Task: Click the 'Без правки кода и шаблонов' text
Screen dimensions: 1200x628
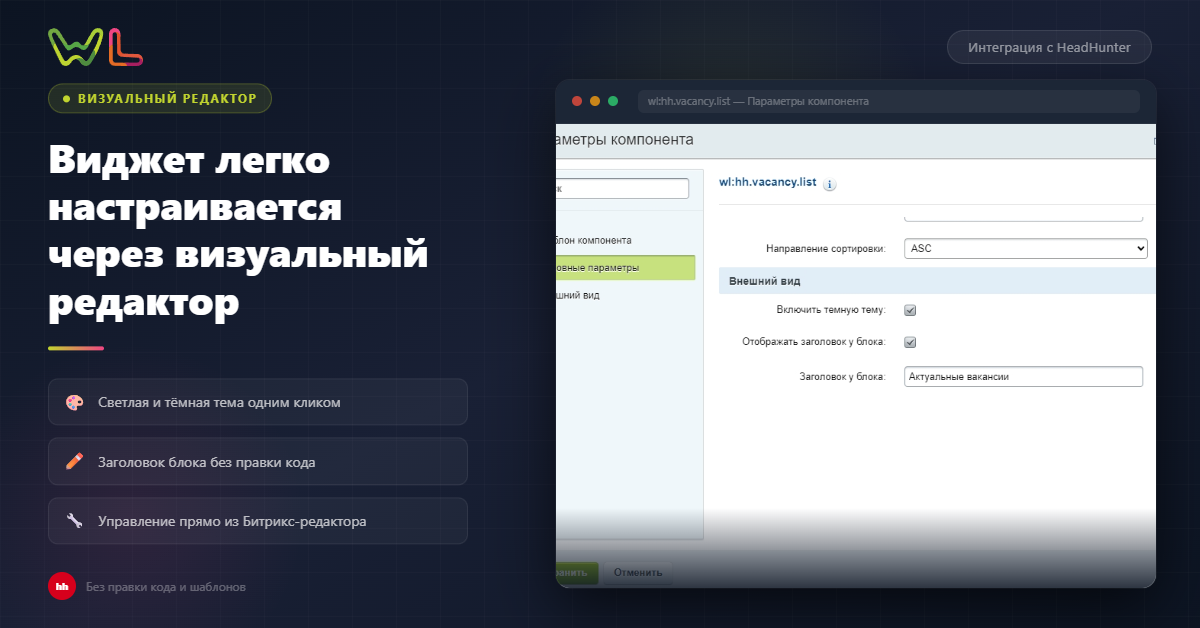Action: click(x=166, y=587)
